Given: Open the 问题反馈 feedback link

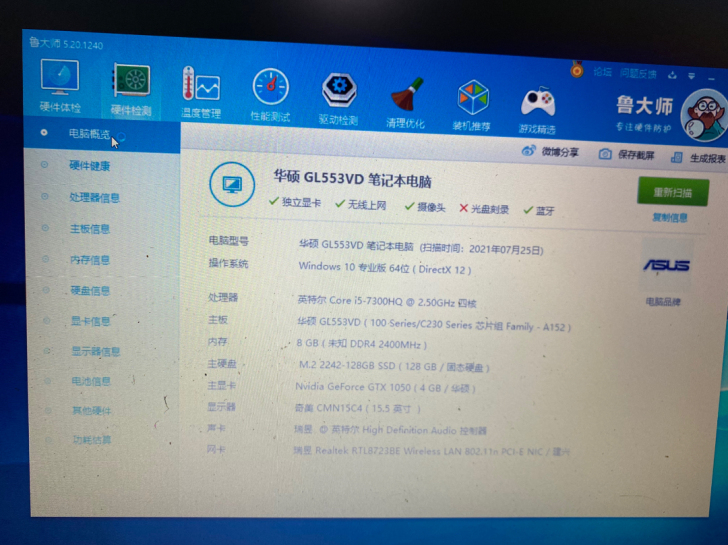Looking at the screenshot, I should [x=638, y=73].
